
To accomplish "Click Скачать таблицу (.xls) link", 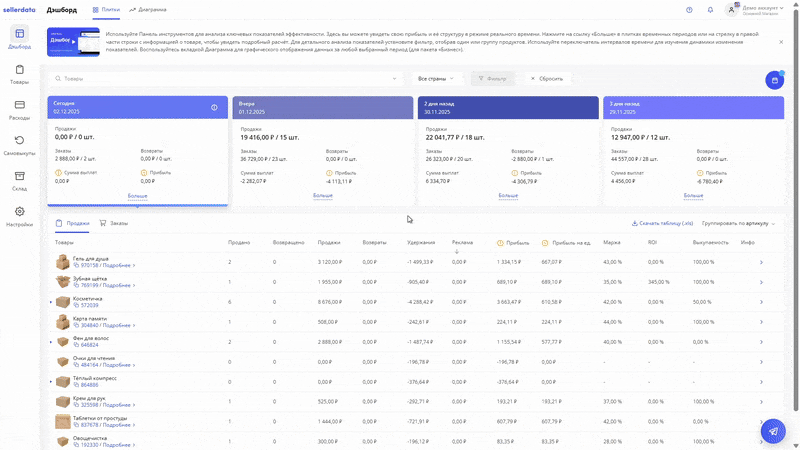I will 662,223.
